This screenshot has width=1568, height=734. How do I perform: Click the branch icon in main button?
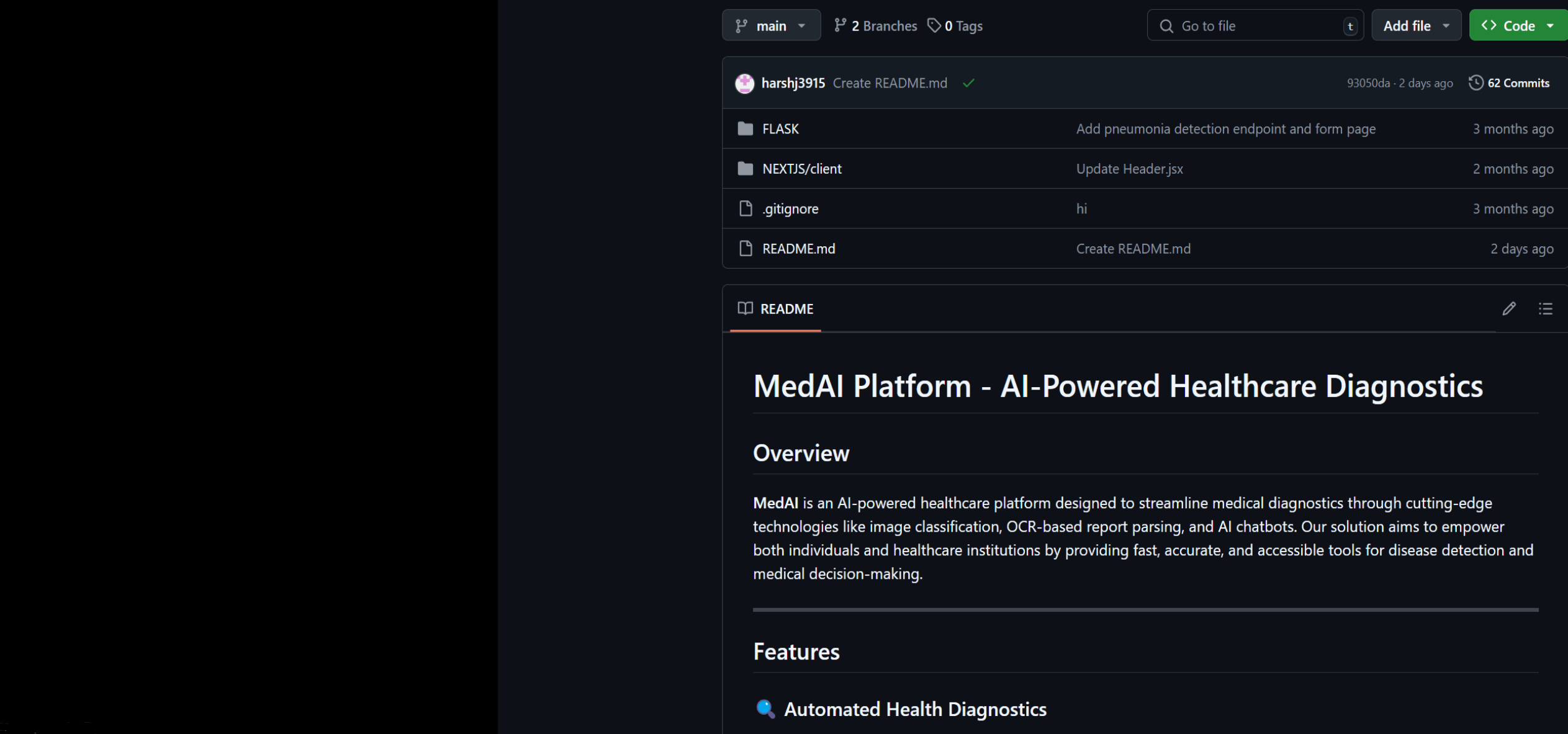[x=741, y=25]
